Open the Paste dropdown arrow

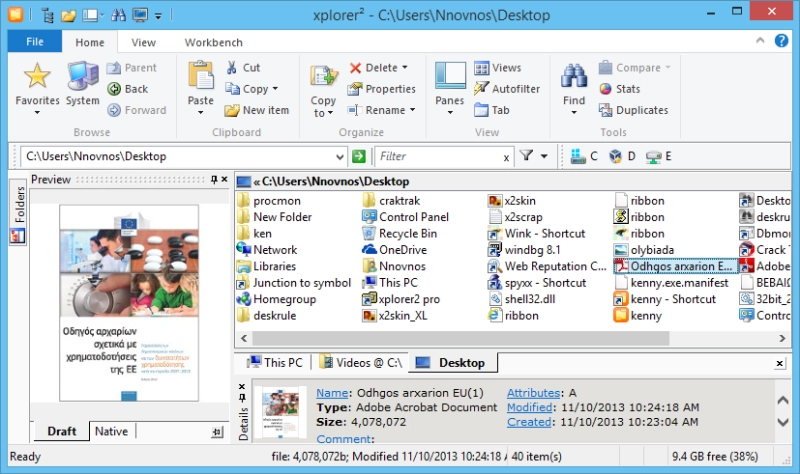tap(201, 112)
